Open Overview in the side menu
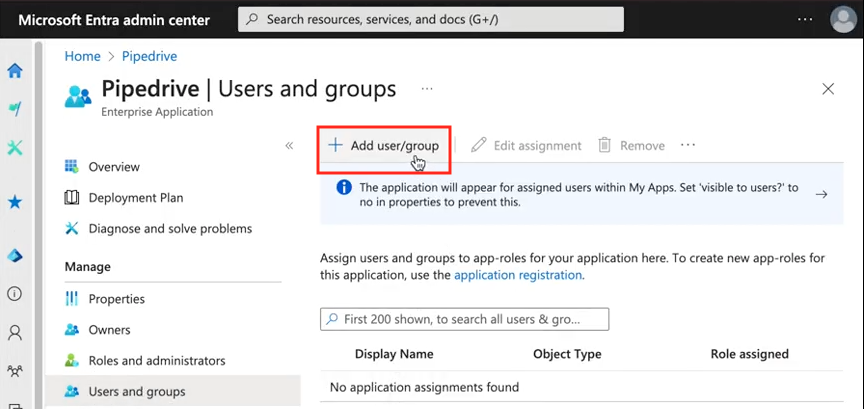This screenshot has height=409, width=864. pos(114,167)
